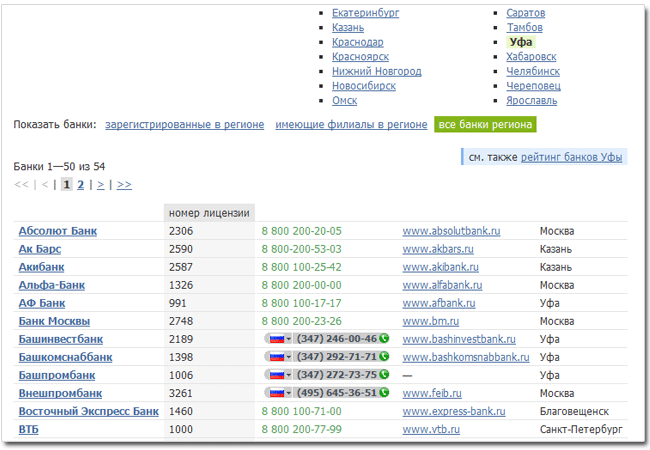Open Восточный Экспресс Банк page
The image size is (650, 450).
point(89,411)
